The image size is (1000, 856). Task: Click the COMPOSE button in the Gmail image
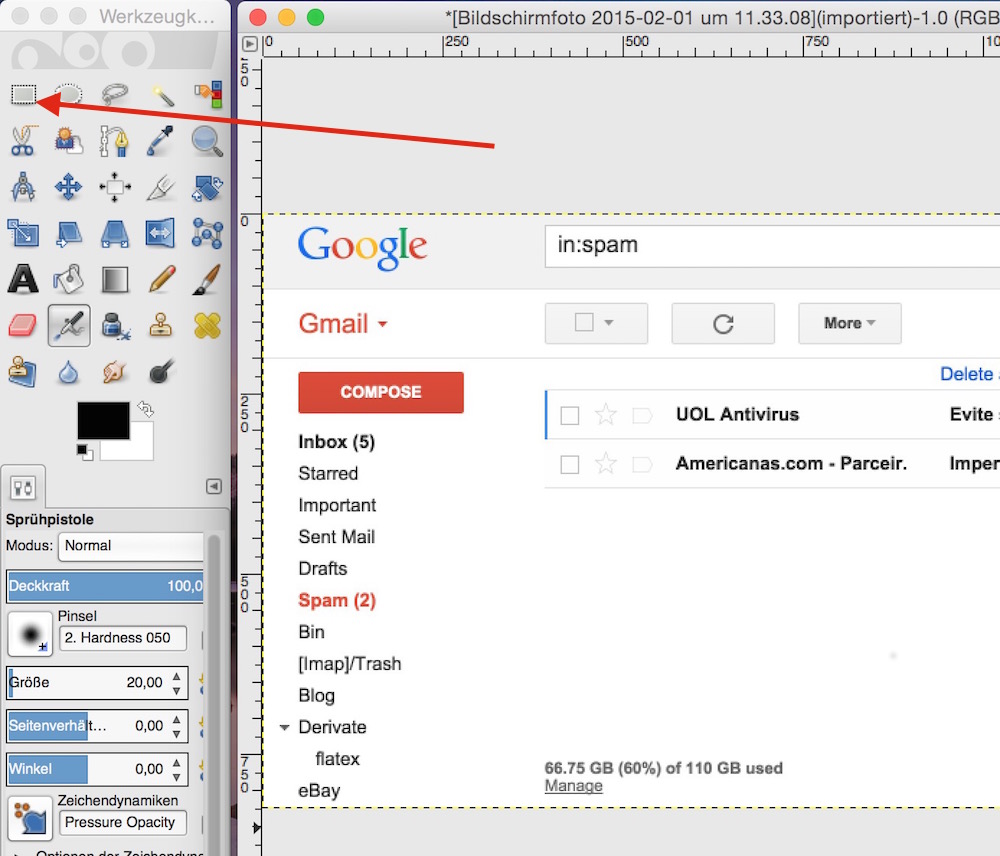tap(381, 392)
